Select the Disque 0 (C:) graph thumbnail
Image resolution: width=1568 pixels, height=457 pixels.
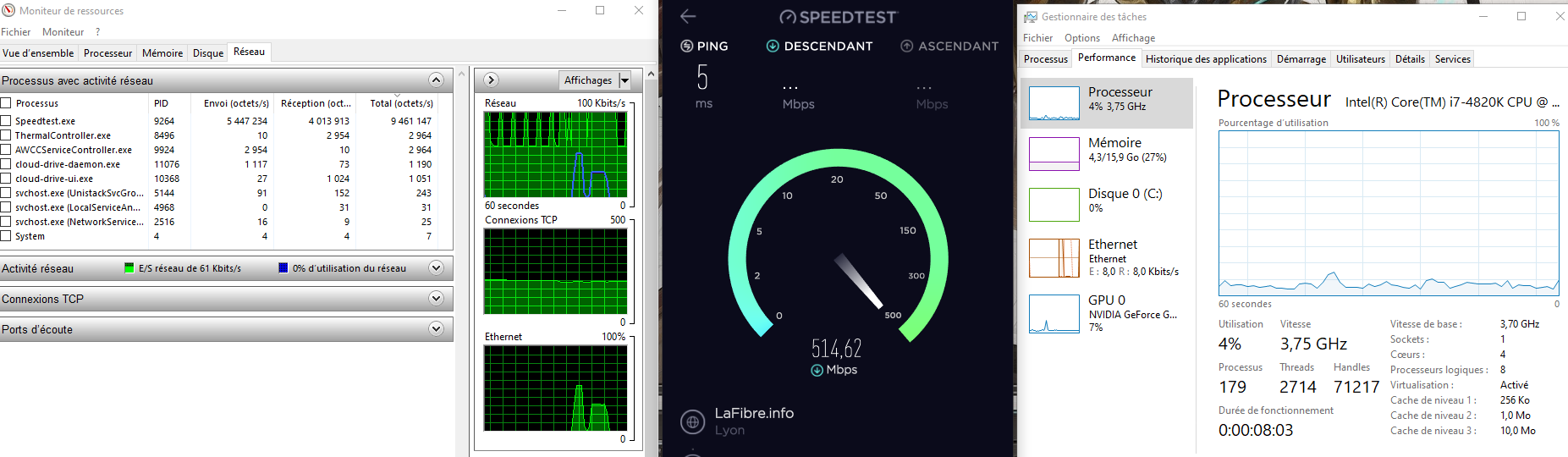pos(1054,205)
